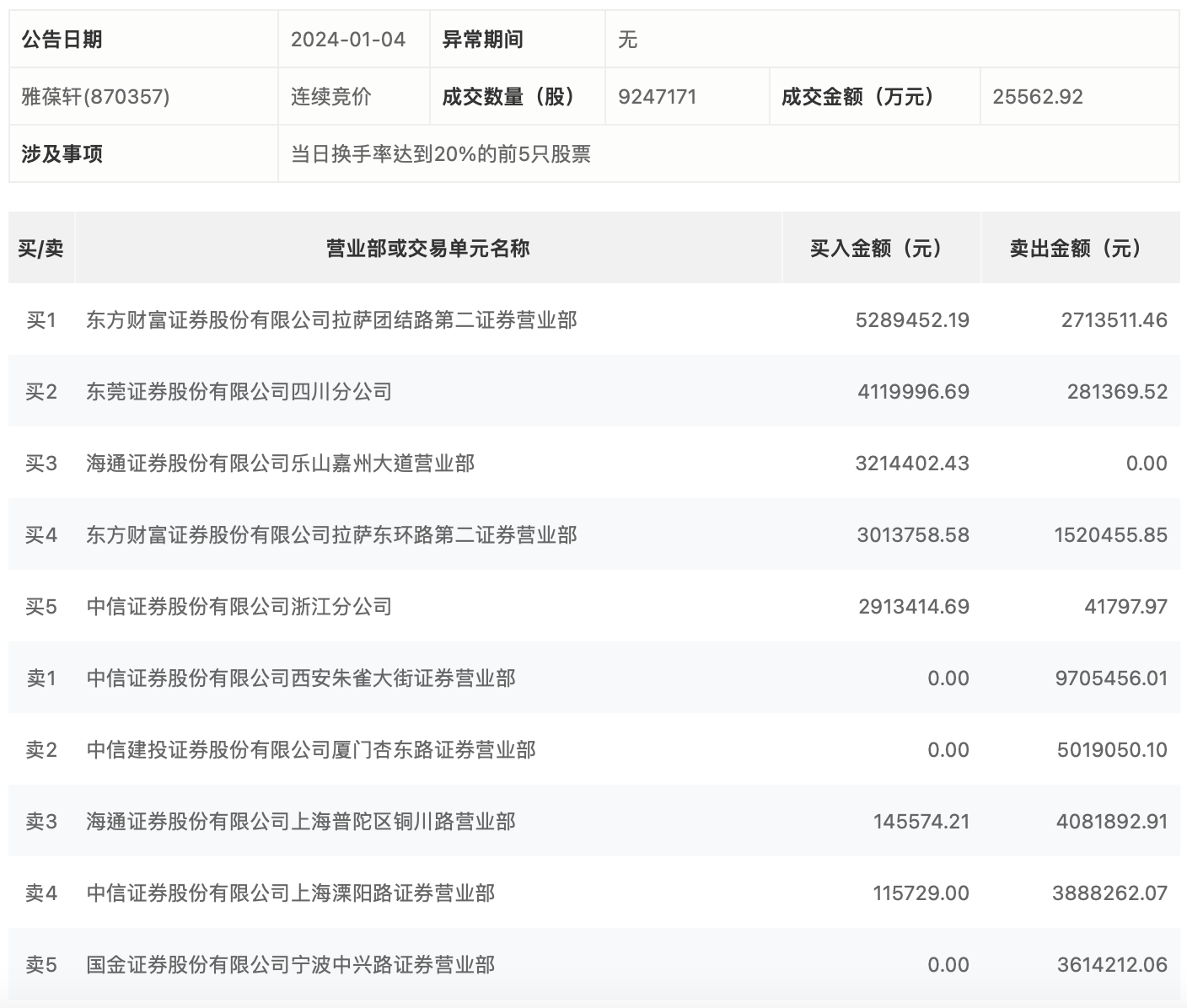Click 海通证券上海普陀区铜川路营业部 name
This screenshot has width=1187, height=1008.
point(301,822)
